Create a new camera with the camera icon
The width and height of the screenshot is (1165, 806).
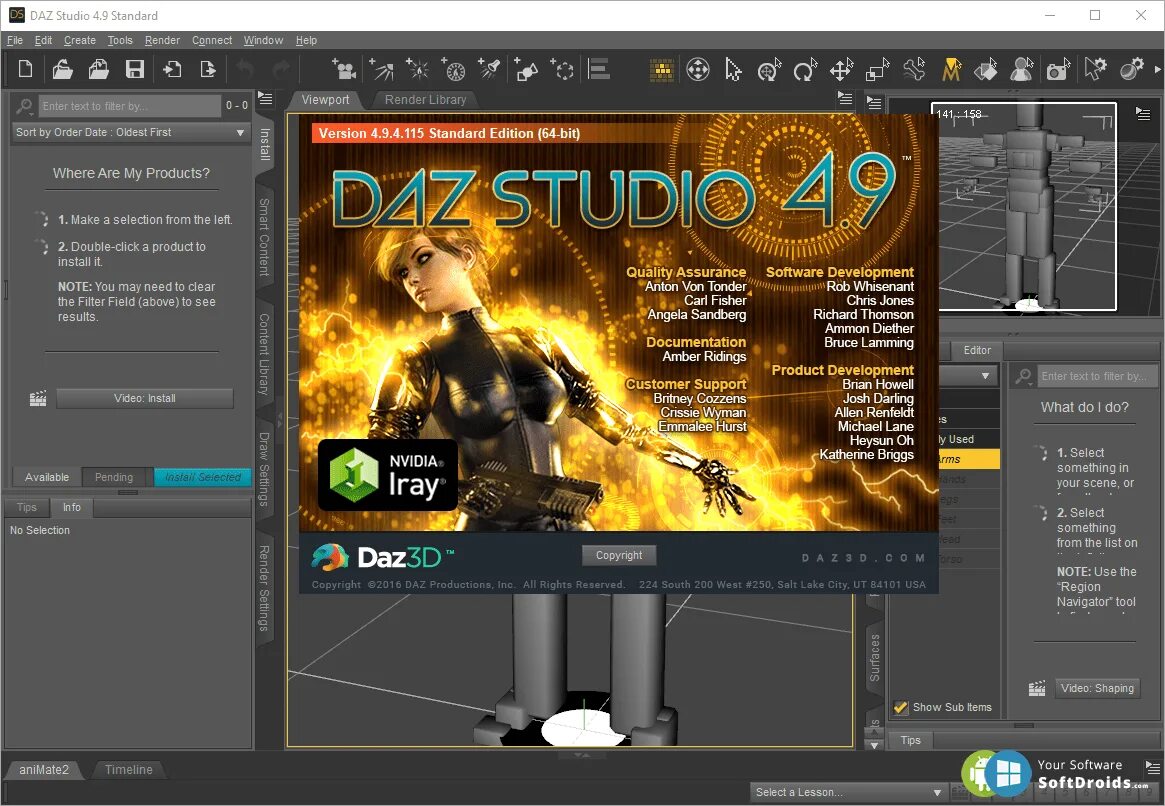[344, 69]
